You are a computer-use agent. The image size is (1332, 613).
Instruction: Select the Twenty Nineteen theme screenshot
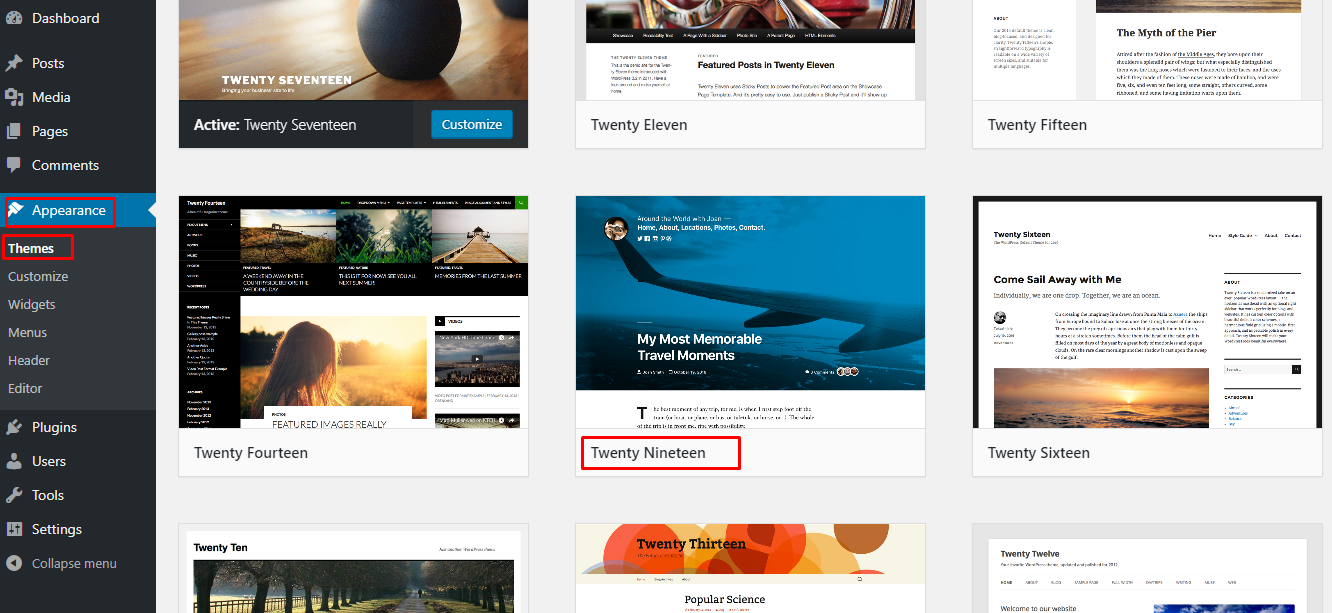point(750,312)
